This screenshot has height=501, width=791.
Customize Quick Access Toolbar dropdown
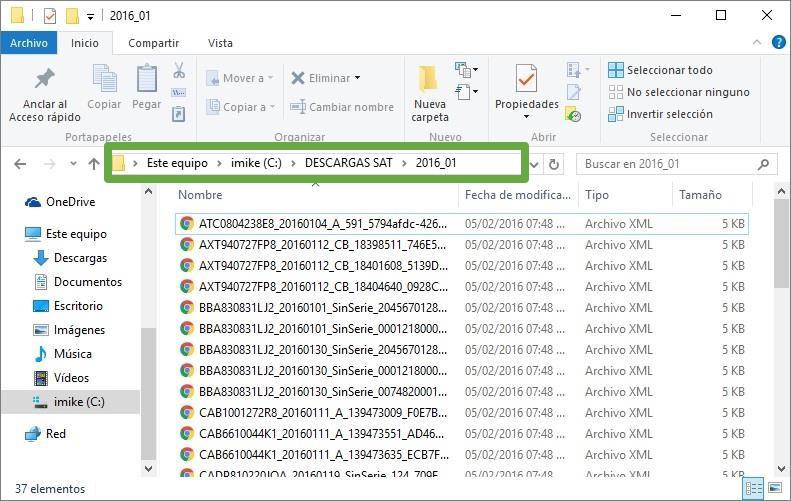[x=90, y=17]
